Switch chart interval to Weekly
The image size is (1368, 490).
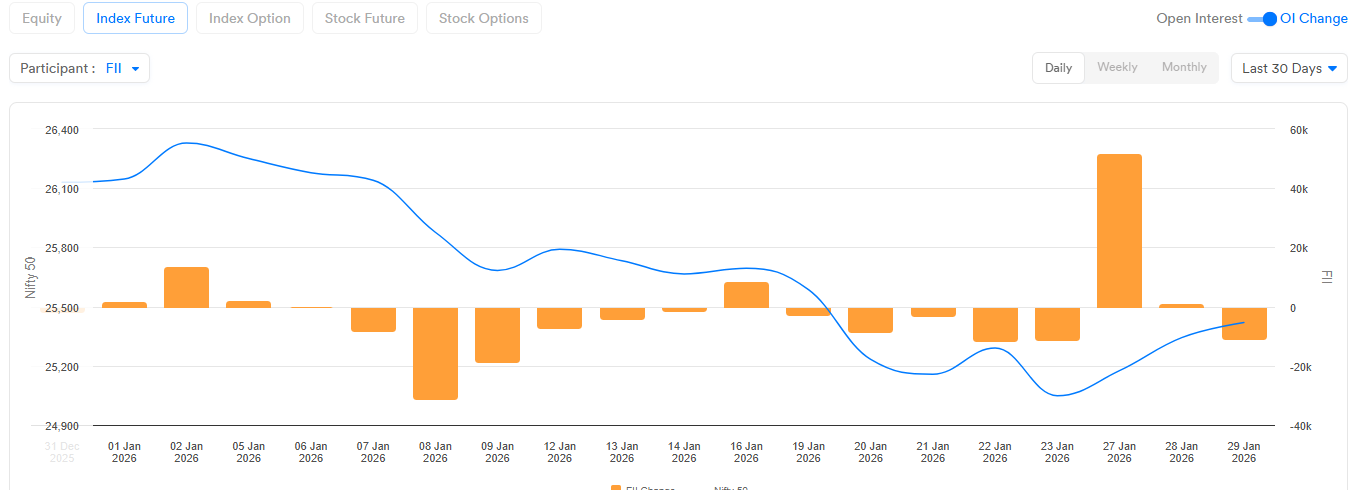coord(1117,68)
